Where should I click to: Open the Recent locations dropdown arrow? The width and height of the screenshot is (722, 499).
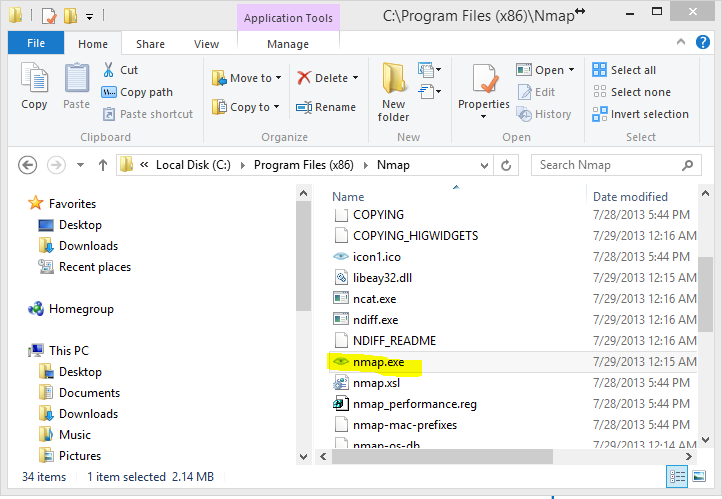pos(80,165)
